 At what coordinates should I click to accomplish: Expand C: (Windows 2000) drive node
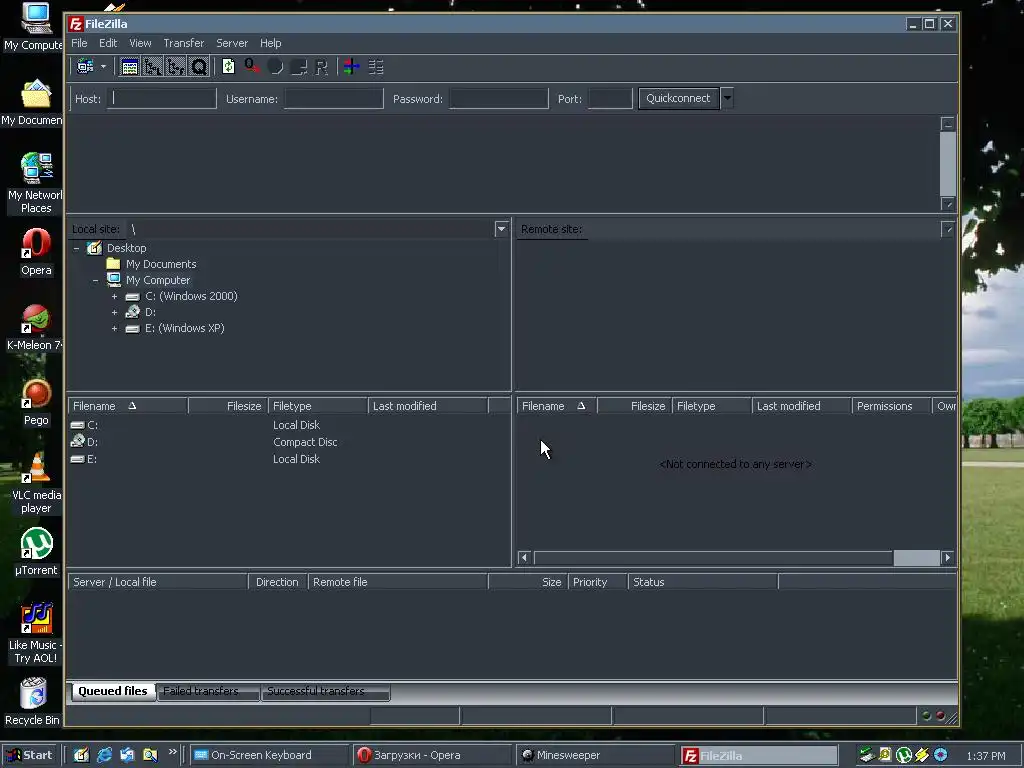tap(114, 296)
